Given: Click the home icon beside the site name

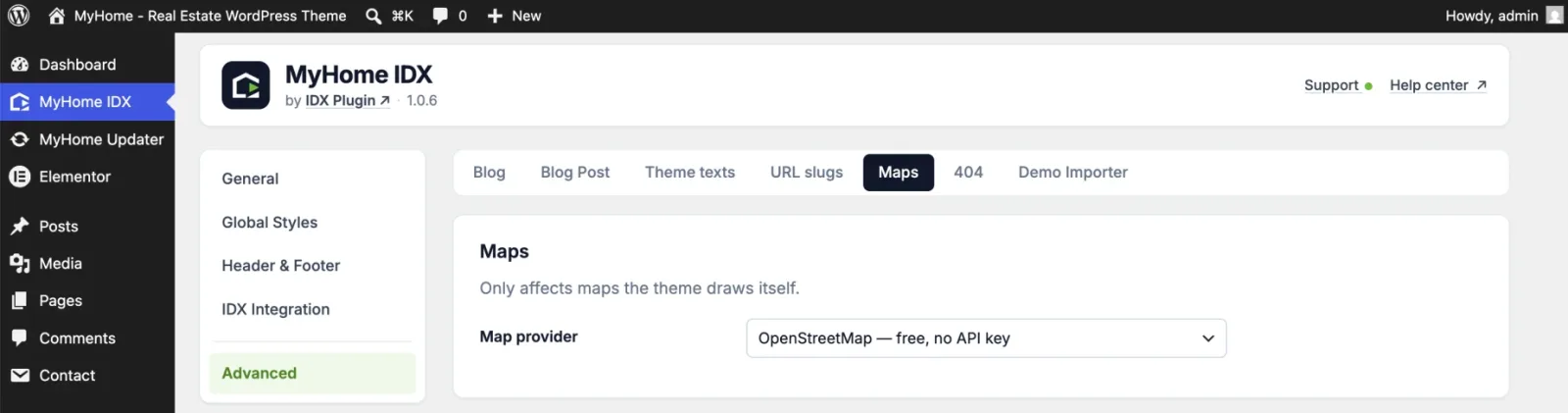Looking at the screenshot, I should pyautogui.click(x=57, y=16).
